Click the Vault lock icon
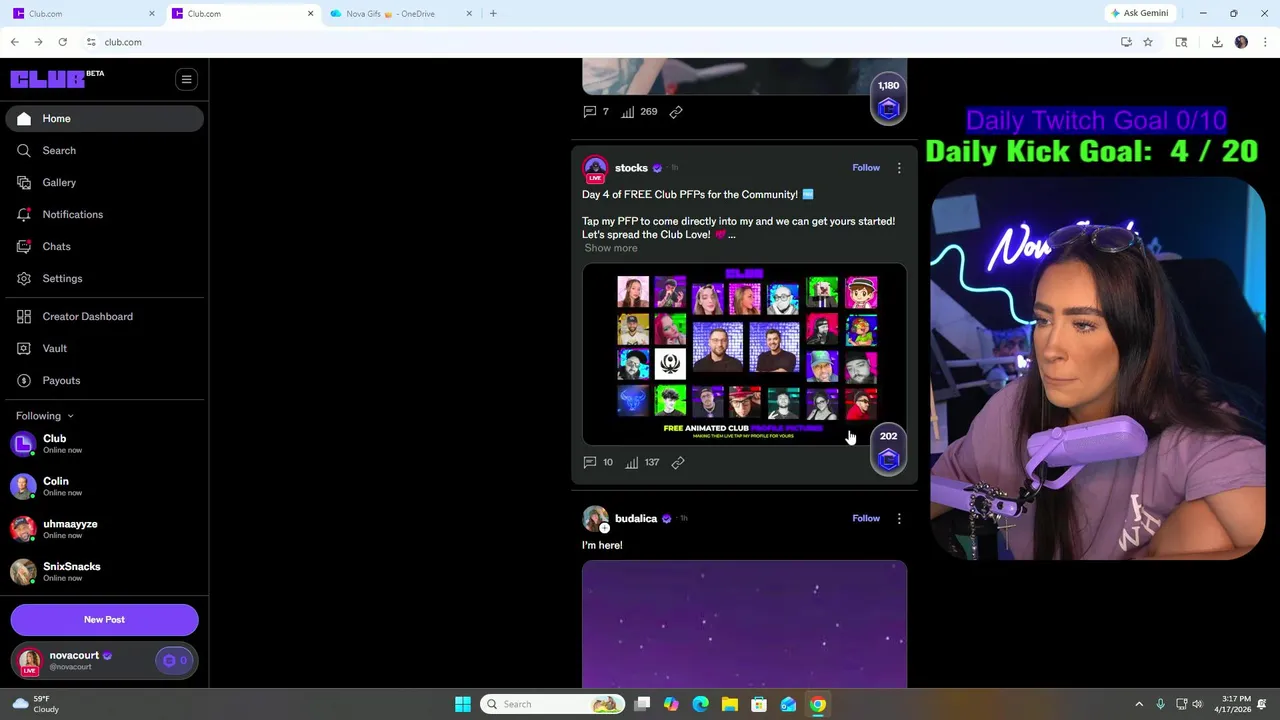1280x720 pixels. pyautogui.click(x=24, y=349)
